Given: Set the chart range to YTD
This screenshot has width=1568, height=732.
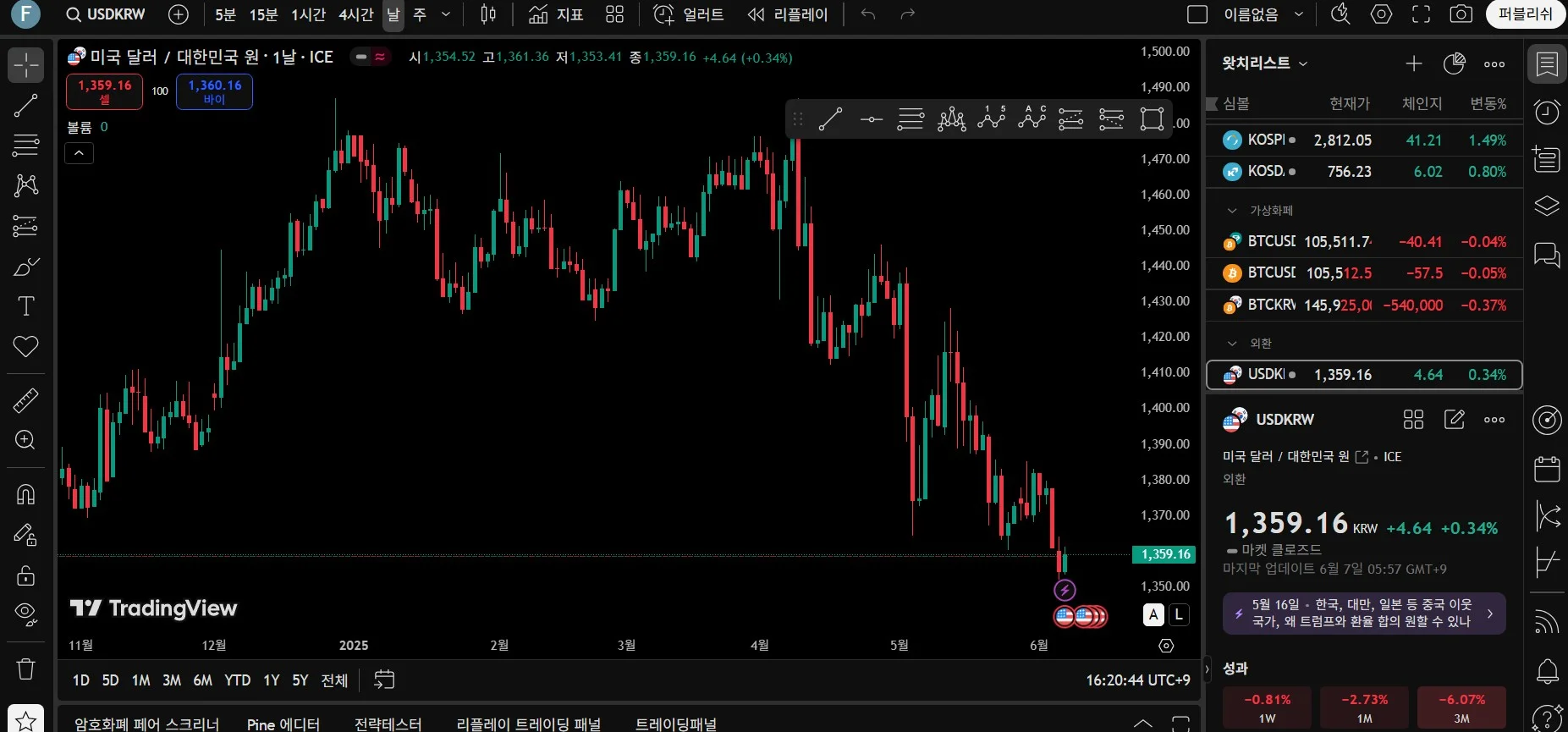Looking at the screenshot, I should pyautogui.click(x=237, y=680).
